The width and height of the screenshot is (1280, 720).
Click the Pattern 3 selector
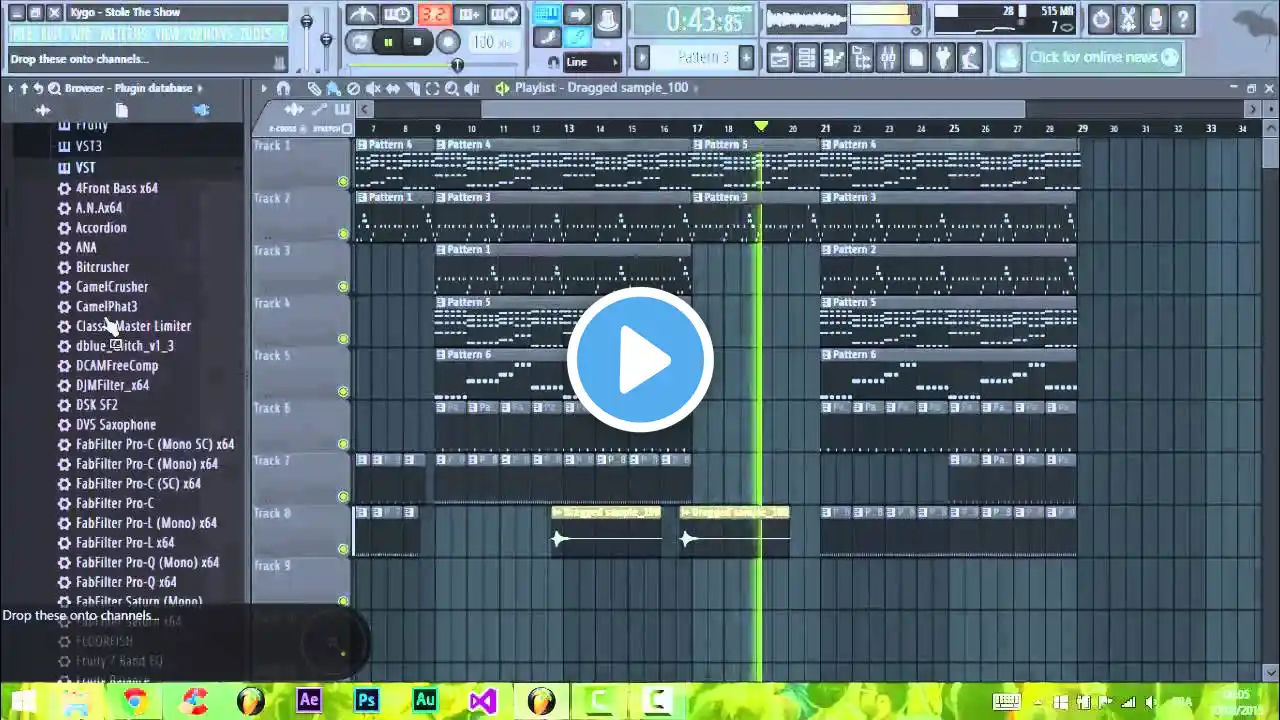[x=696, y=58]
